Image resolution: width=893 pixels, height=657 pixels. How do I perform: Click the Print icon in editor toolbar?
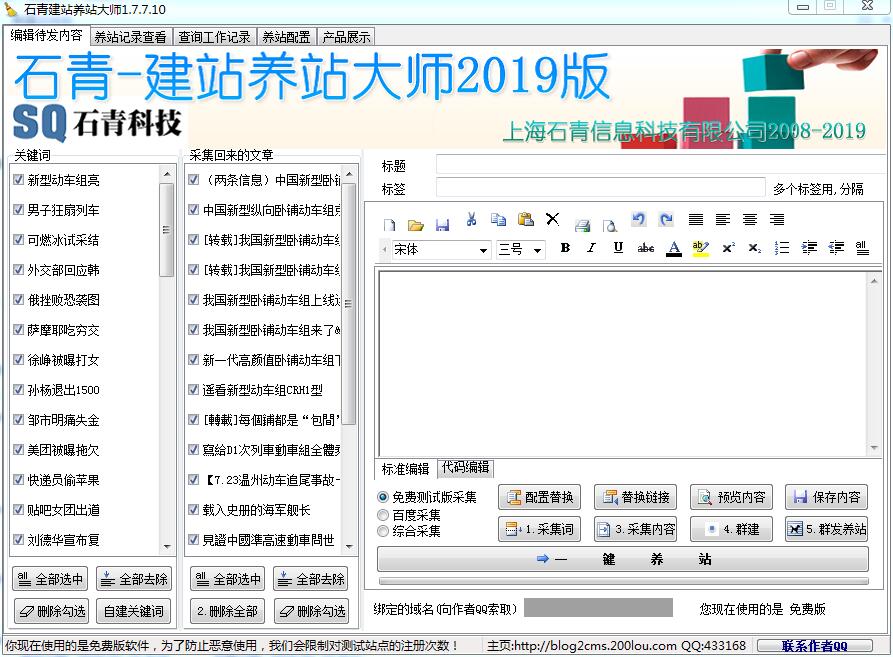point(582,224)
